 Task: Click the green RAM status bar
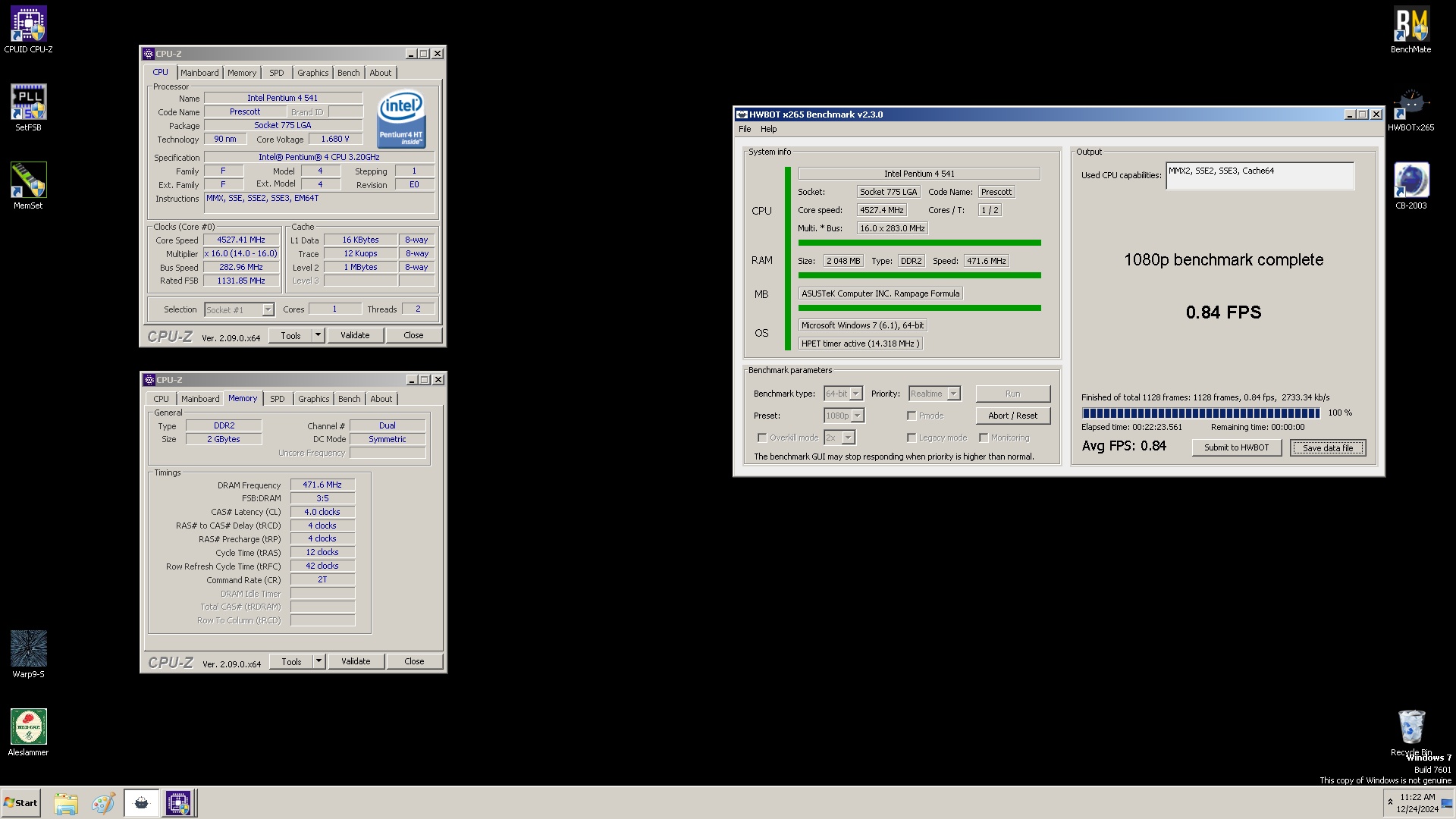click(x=919, y=275)
